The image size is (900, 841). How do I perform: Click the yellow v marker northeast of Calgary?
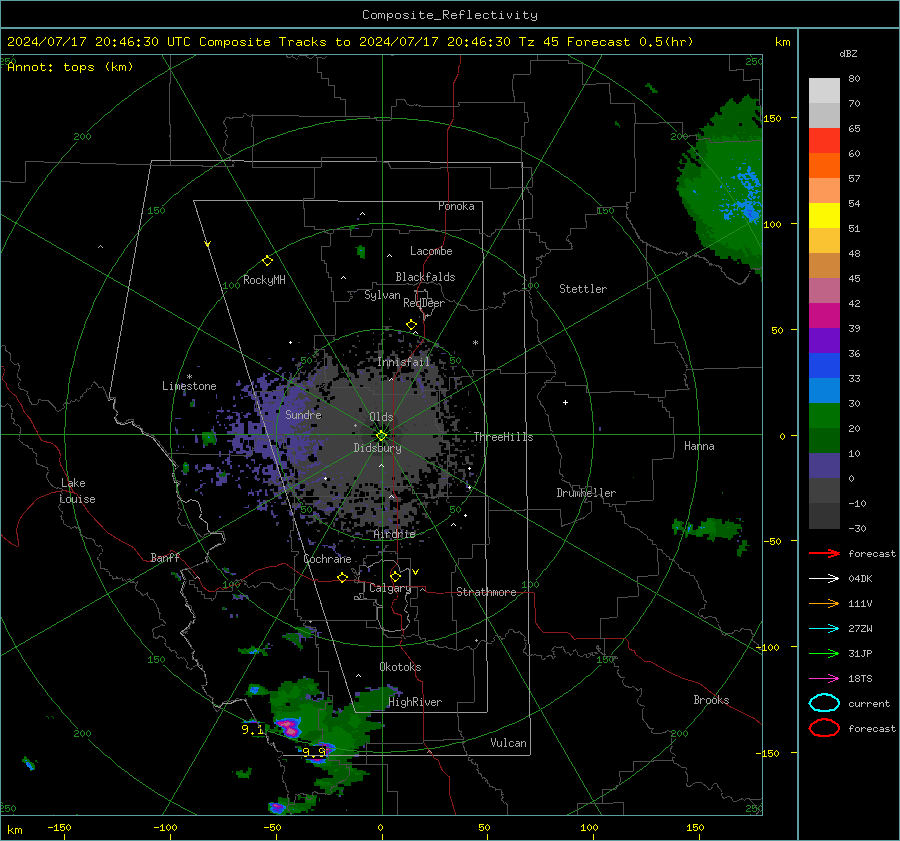pos(416,572)
